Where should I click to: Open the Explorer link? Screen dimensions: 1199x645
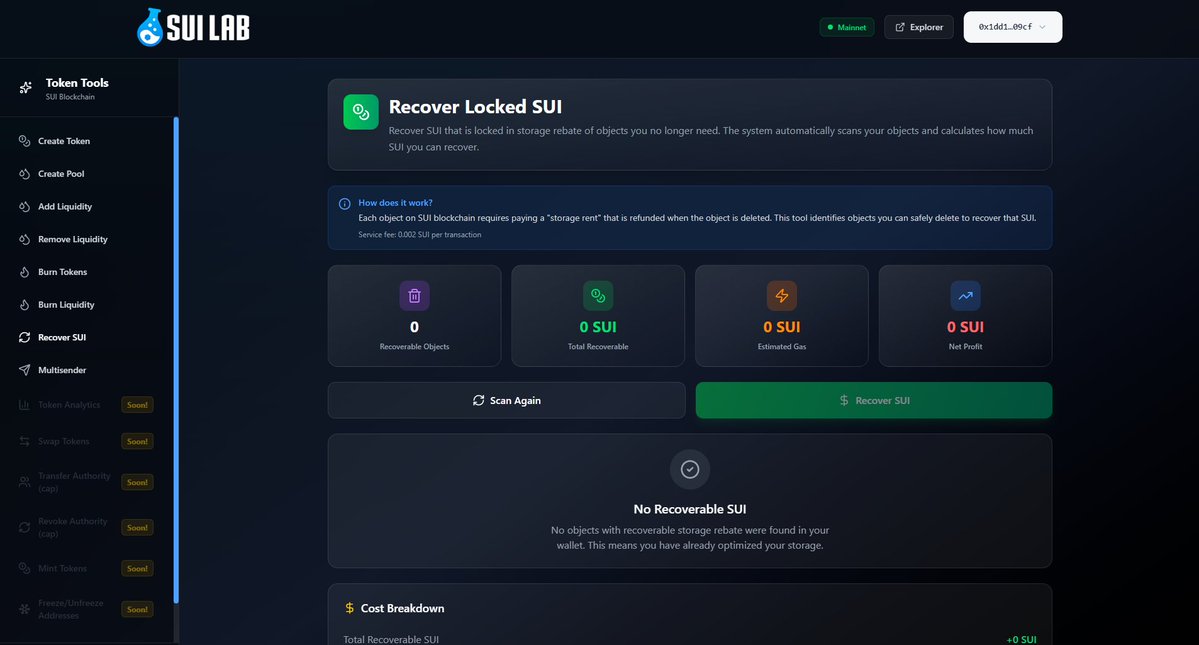tap(918, 27)
